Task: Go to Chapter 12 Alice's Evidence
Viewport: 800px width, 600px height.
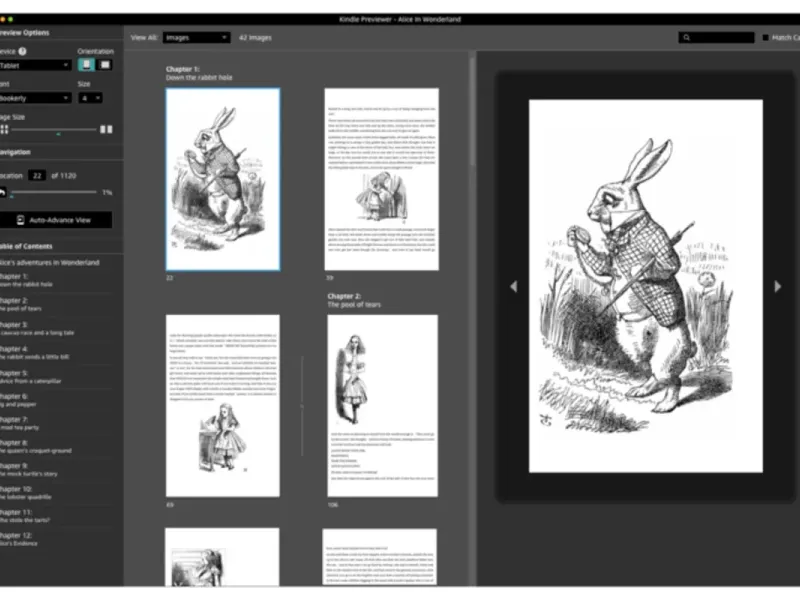Action: click(19, 539)
